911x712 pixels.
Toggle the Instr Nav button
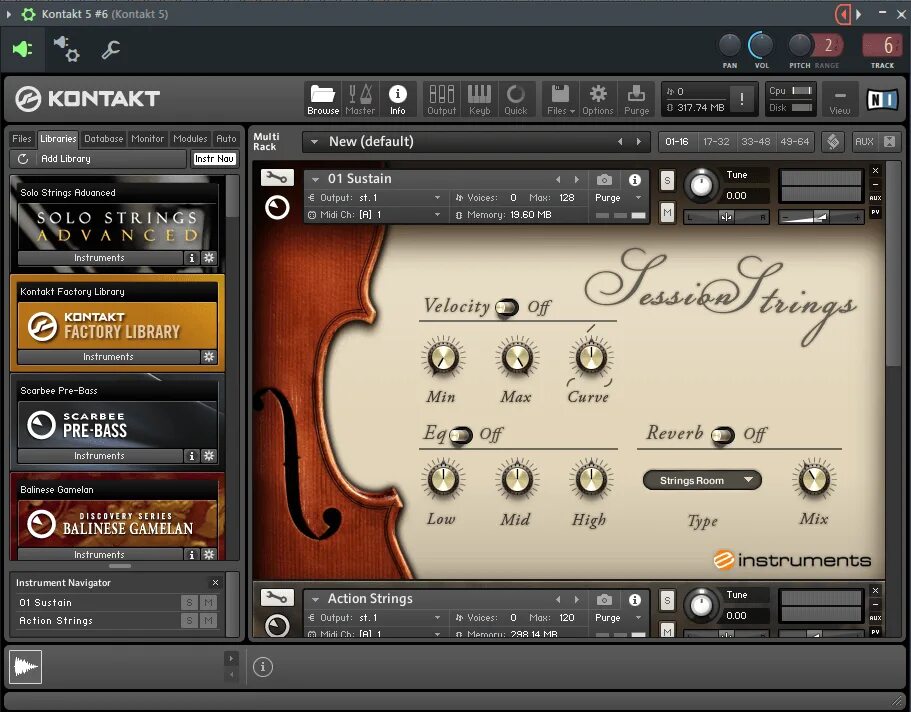[x=214, y=159]
